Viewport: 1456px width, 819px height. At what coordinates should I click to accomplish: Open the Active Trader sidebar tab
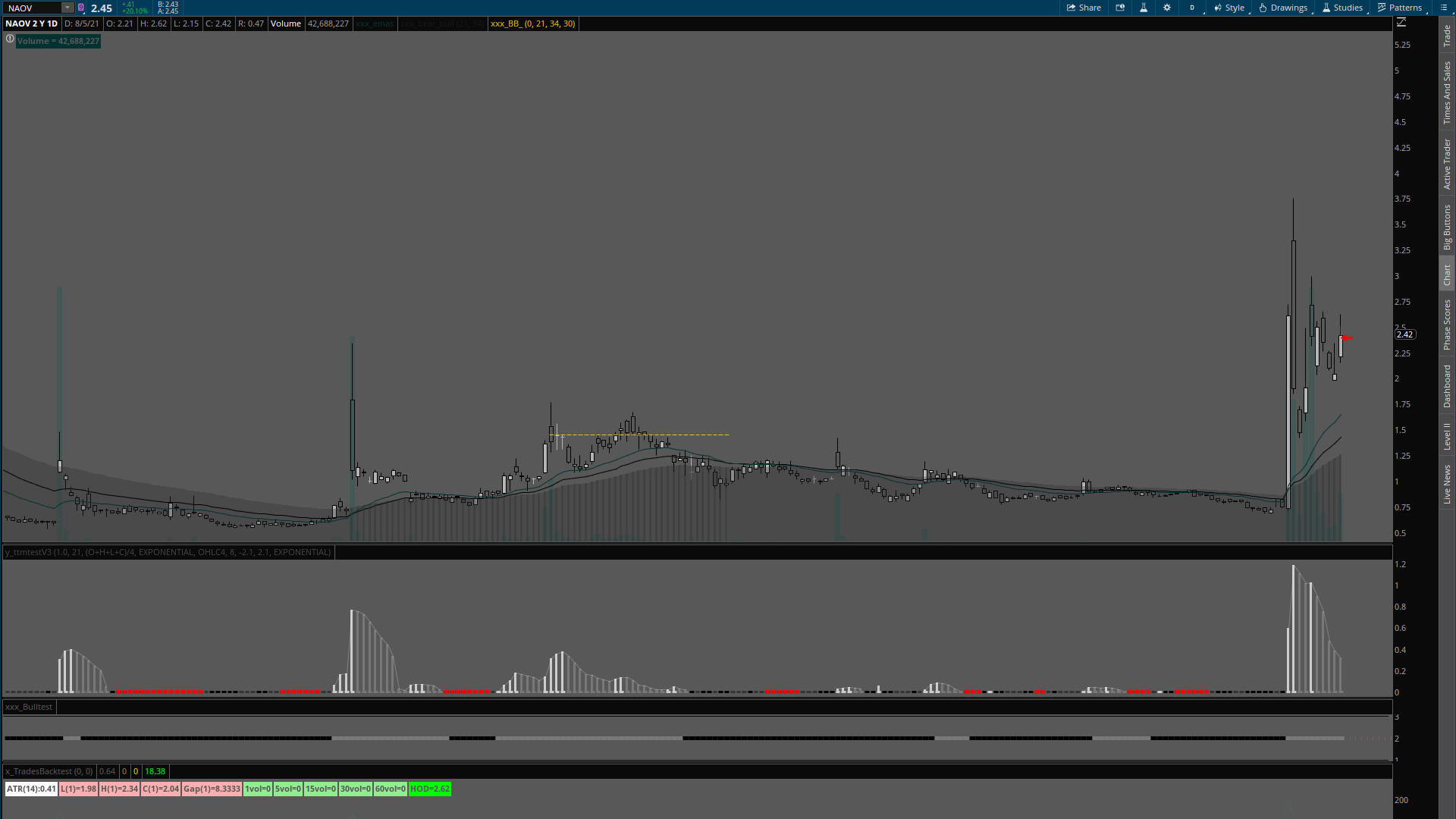(x=1447, y=164)
